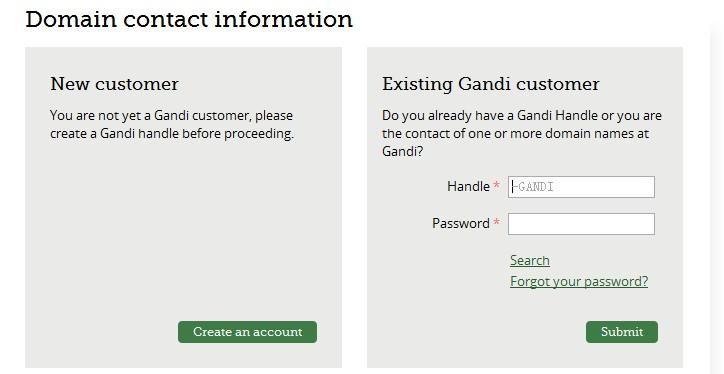Open the Search link under Password

pyautogui.click(x=530, y=260)
